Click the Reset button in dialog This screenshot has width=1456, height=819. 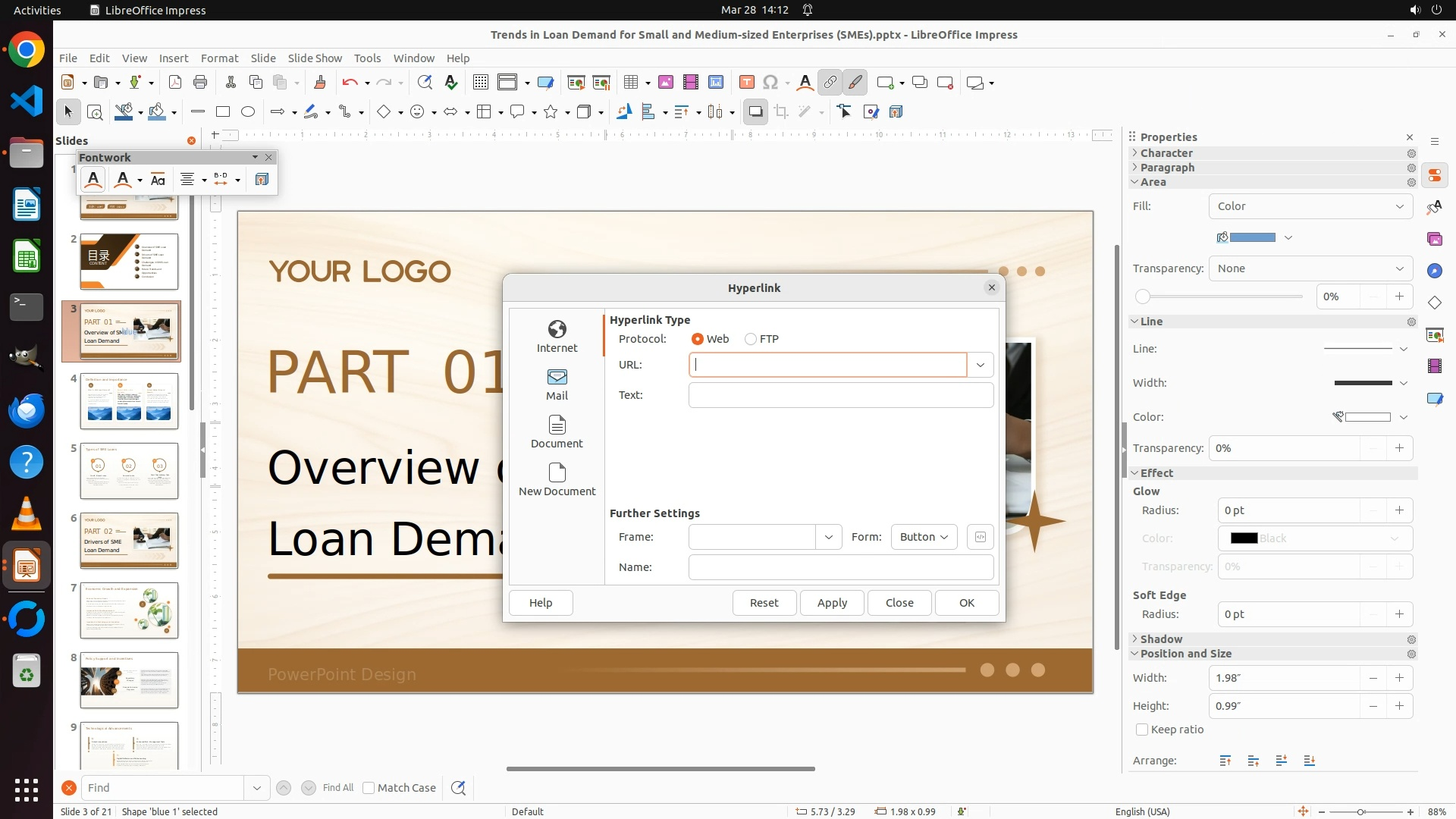(x=764, y=603)
